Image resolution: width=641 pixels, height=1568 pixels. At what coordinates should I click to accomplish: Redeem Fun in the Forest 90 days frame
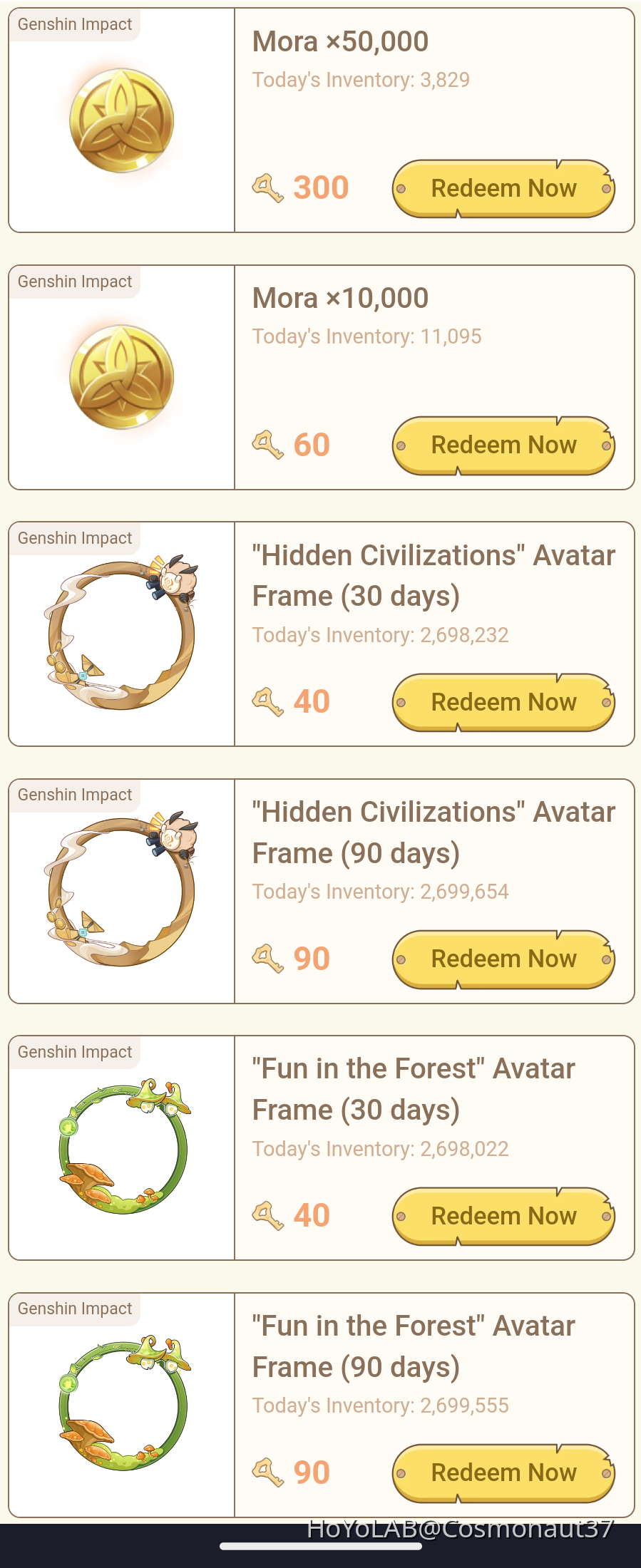[503, 1473]
